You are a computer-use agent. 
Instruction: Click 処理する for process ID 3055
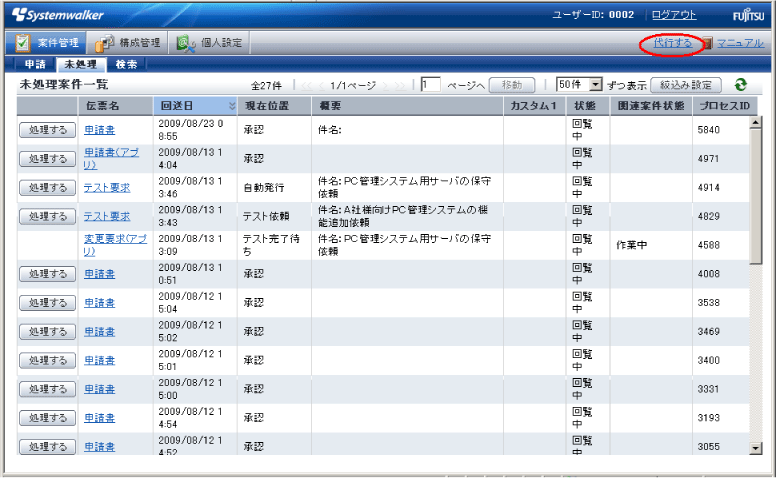tap(48, 446)
